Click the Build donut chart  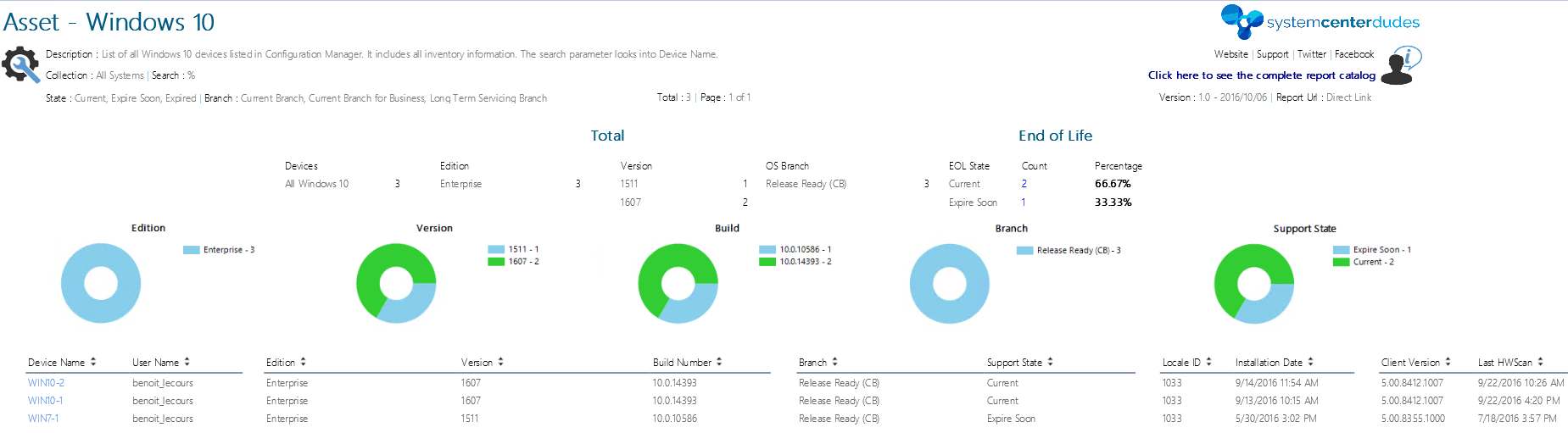(678, 283)
